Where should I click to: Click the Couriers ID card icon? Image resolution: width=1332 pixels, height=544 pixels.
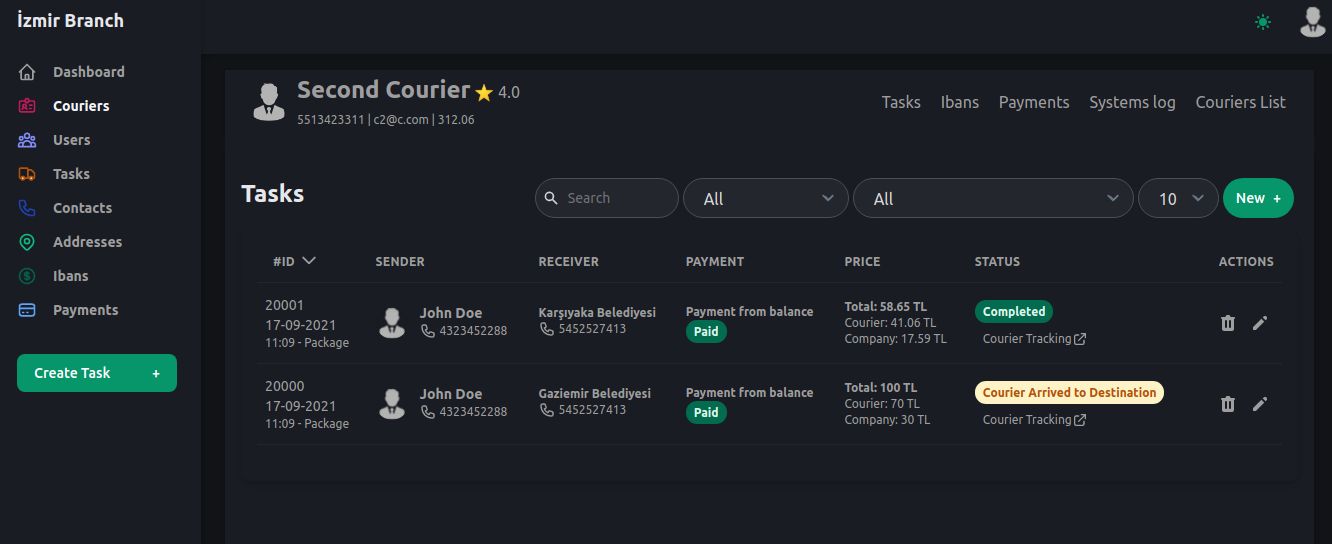click(x=27, y=106)
